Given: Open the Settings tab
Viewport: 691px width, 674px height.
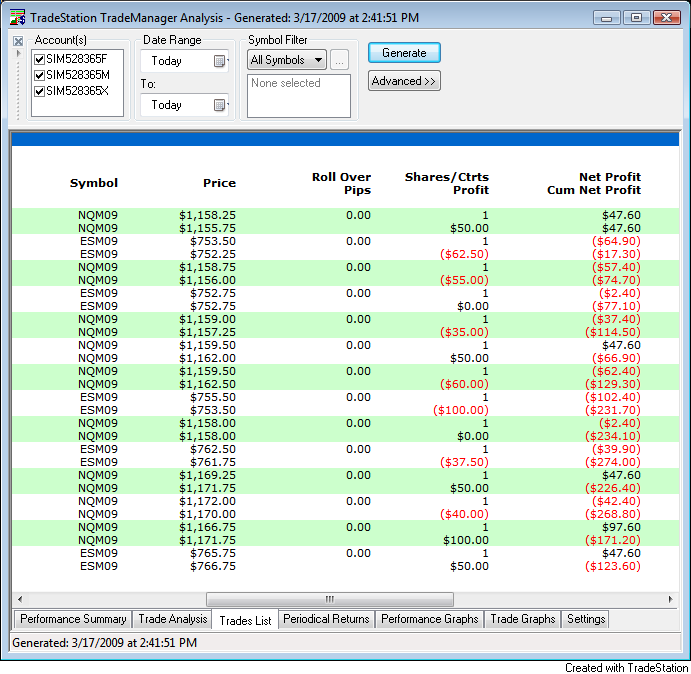Looking at the screenshot, I should tap(586, 619).
